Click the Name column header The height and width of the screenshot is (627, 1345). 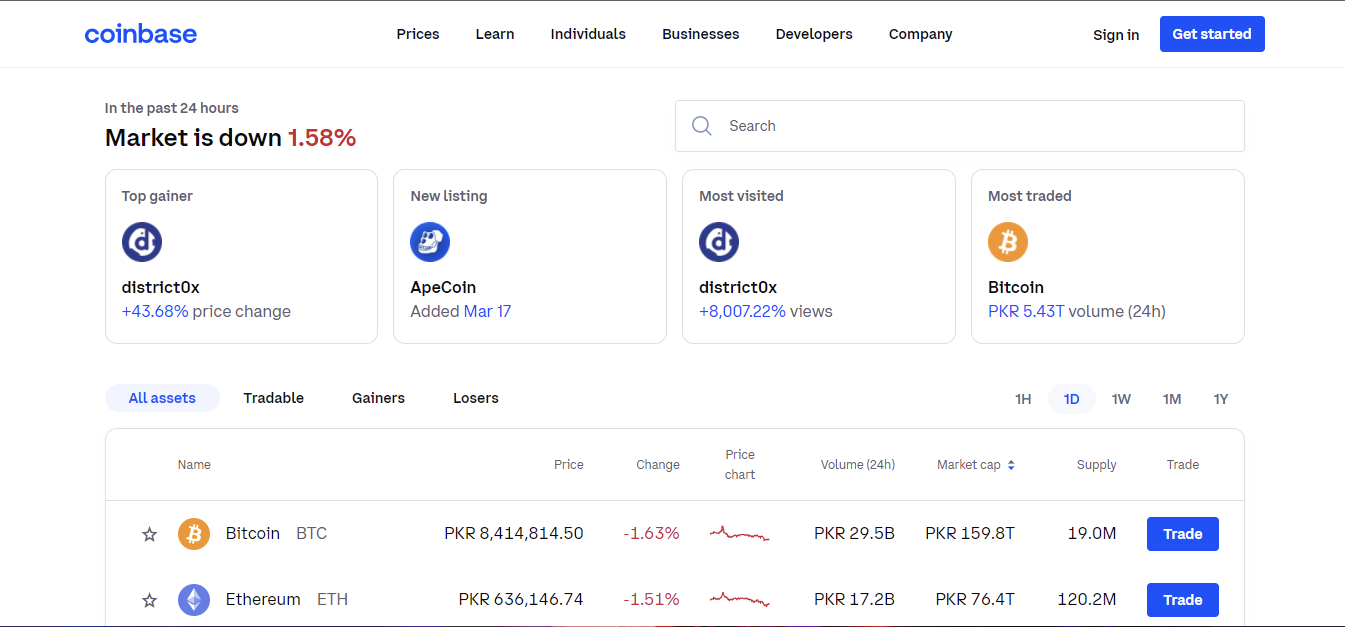194,465
